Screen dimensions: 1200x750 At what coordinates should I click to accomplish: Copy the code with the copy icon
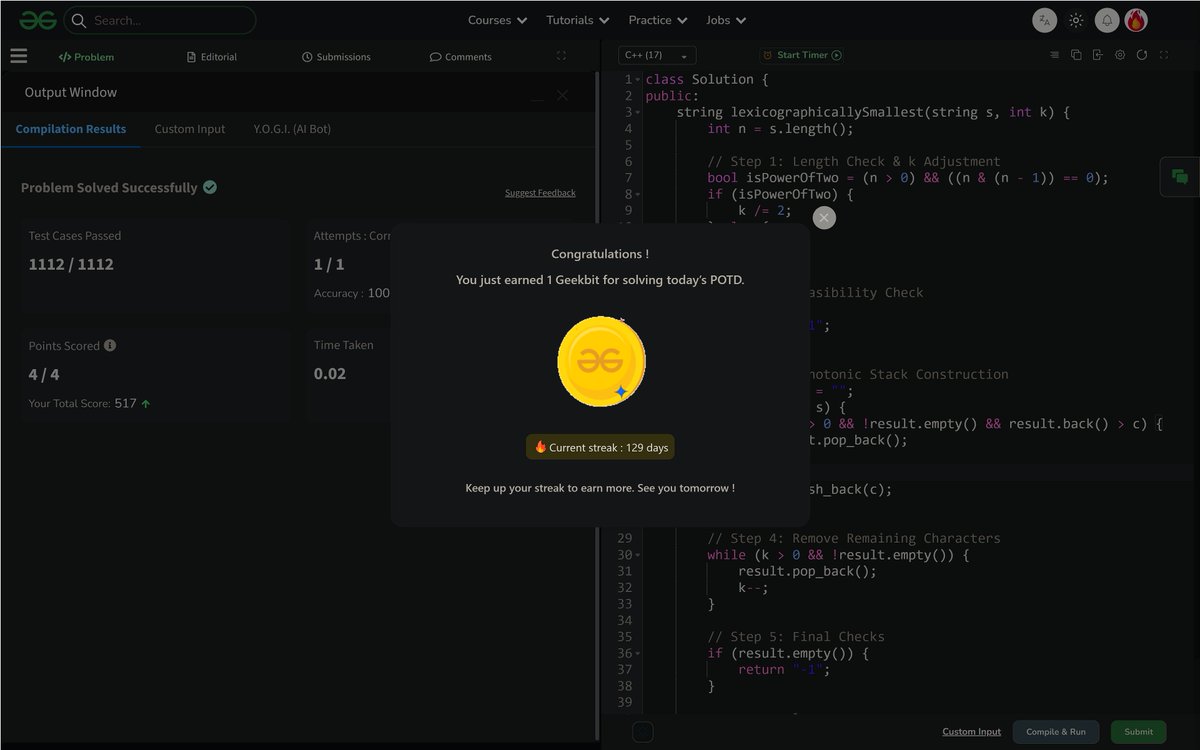(x=1076, y=55)
